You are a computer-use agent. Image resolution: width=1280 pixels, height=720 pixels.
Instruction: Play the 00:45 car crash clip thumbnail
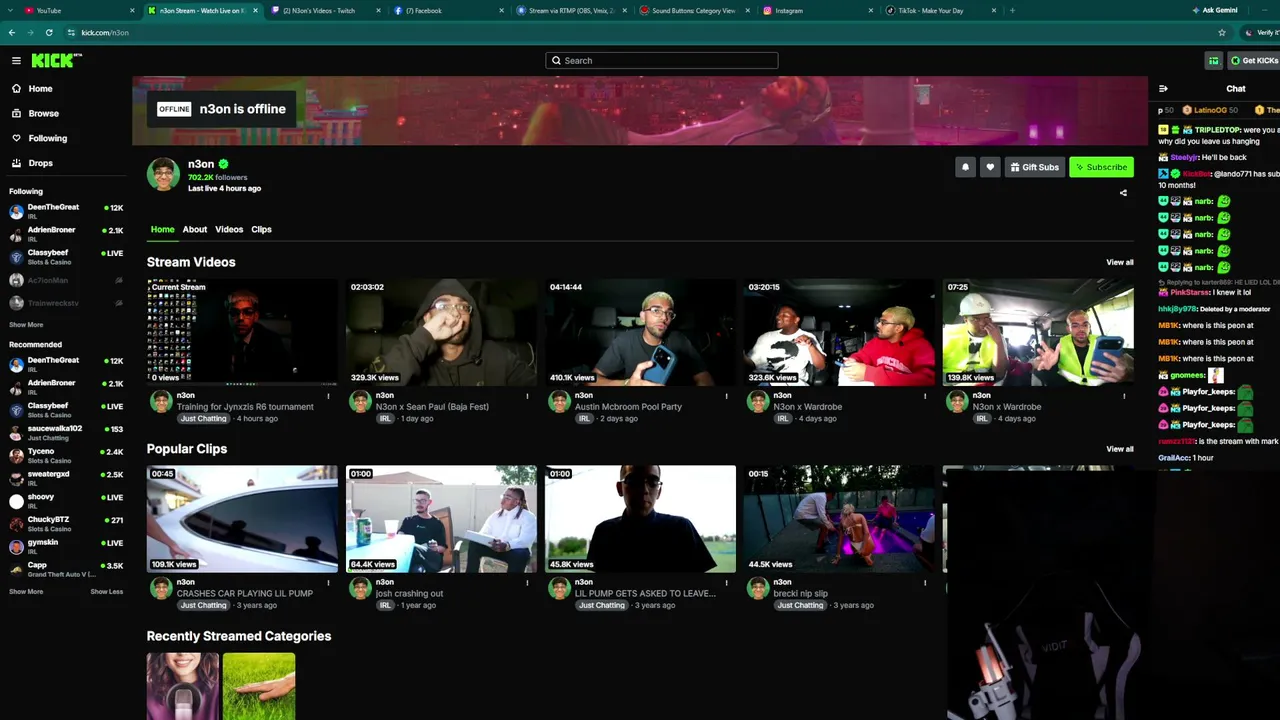242,519
